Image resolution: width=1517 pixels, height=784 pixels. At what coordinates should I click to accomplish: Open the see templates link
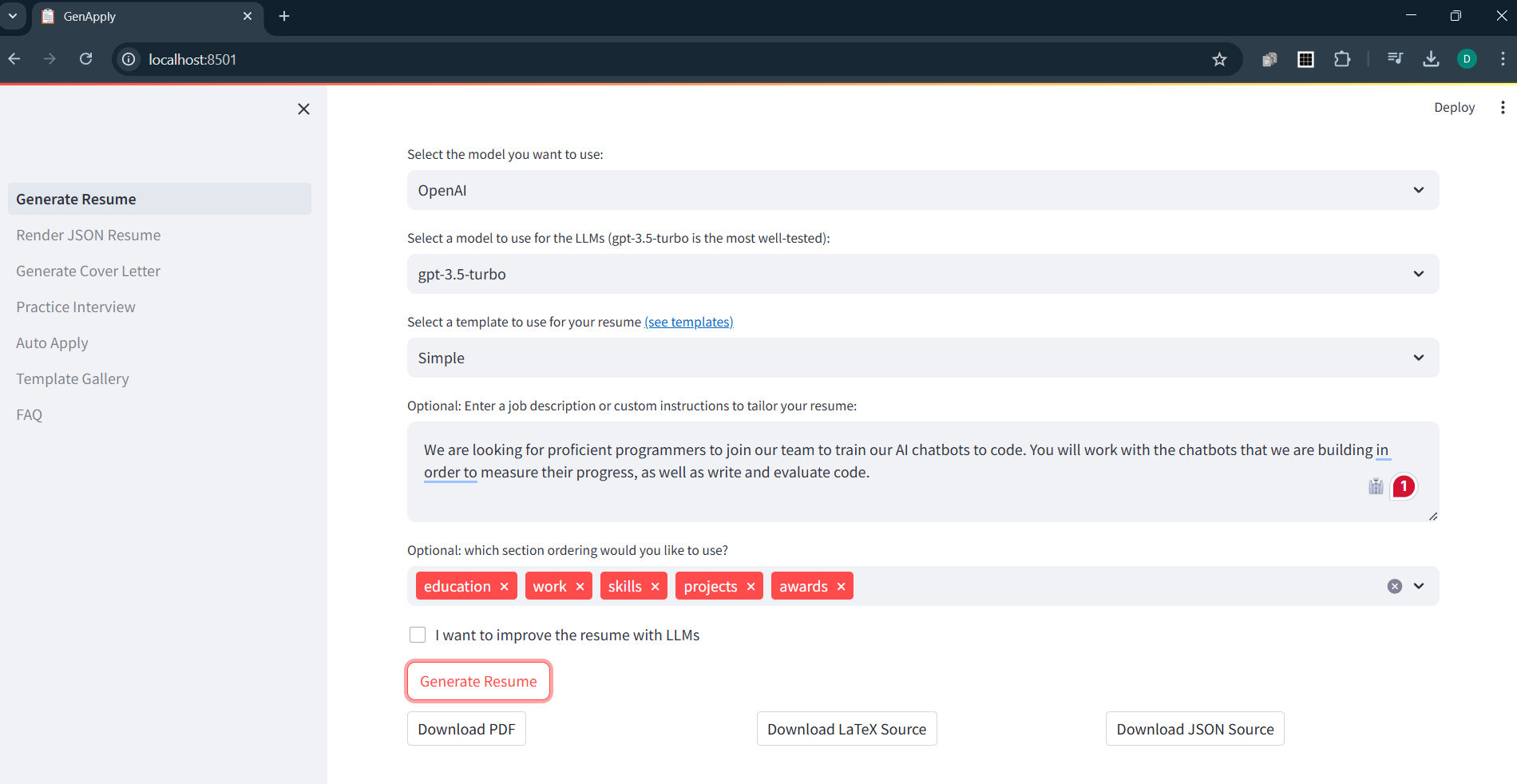pyautogui.click(x=688, y=322)
